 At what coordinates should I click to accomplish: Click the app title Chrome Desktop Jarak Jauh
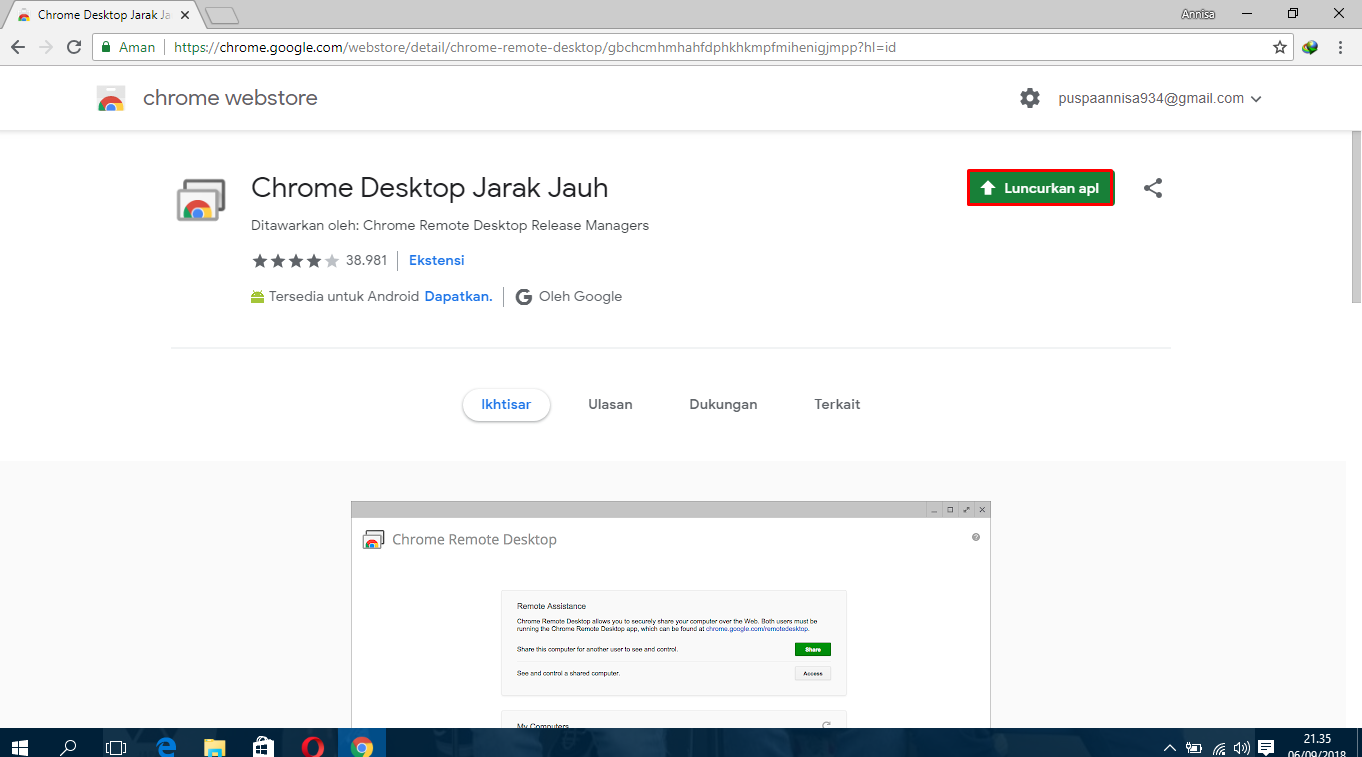point(429,188)
